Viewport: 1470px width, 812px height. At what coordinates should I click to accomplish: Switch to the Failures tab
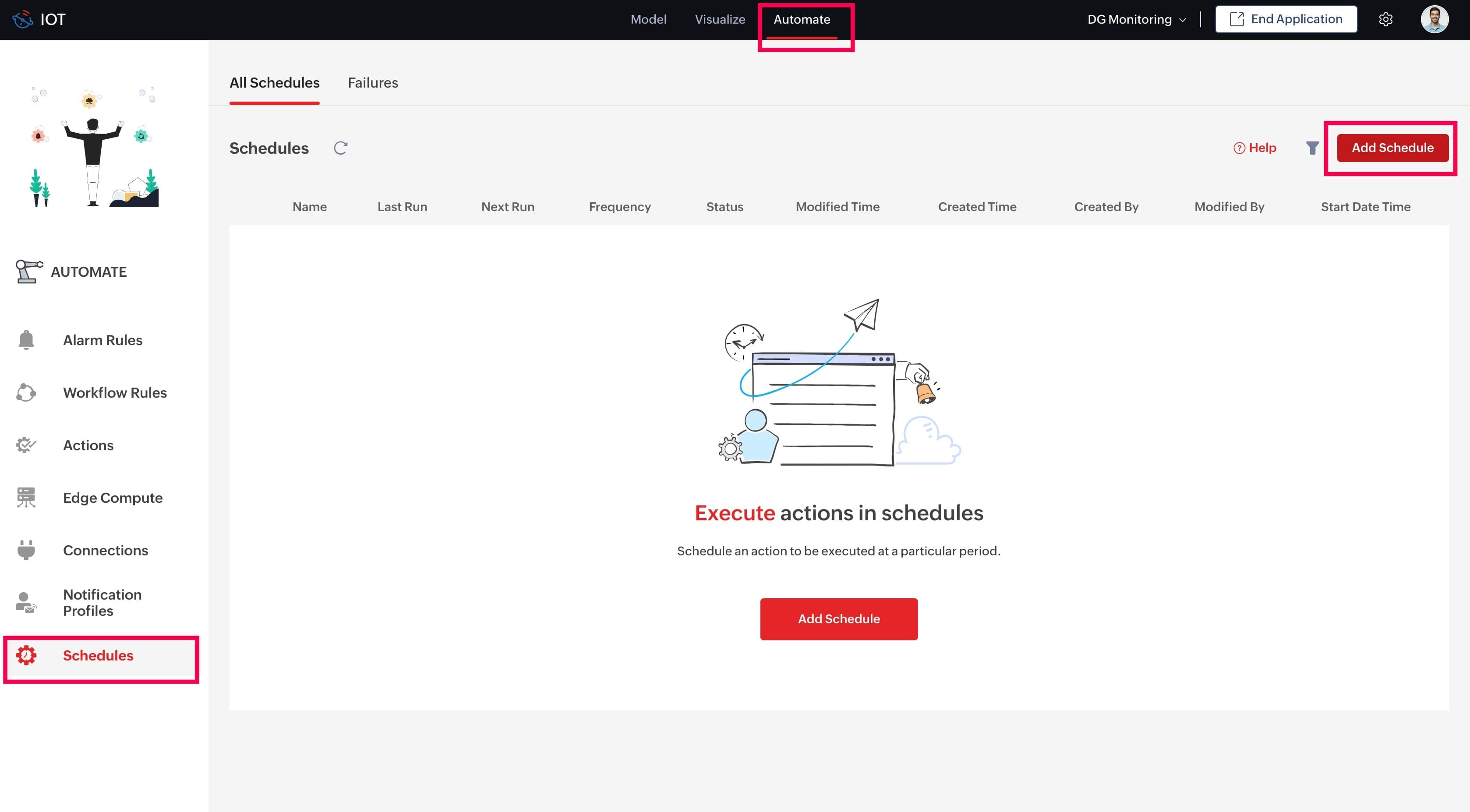click(x=373, y=83)
